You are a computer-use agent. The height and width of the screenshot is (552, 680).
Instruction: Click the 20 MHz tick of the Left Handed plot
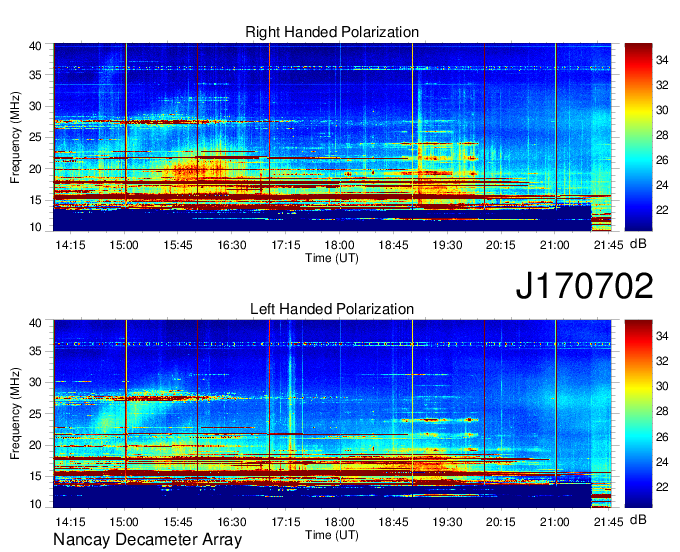(x=35, y=445)
